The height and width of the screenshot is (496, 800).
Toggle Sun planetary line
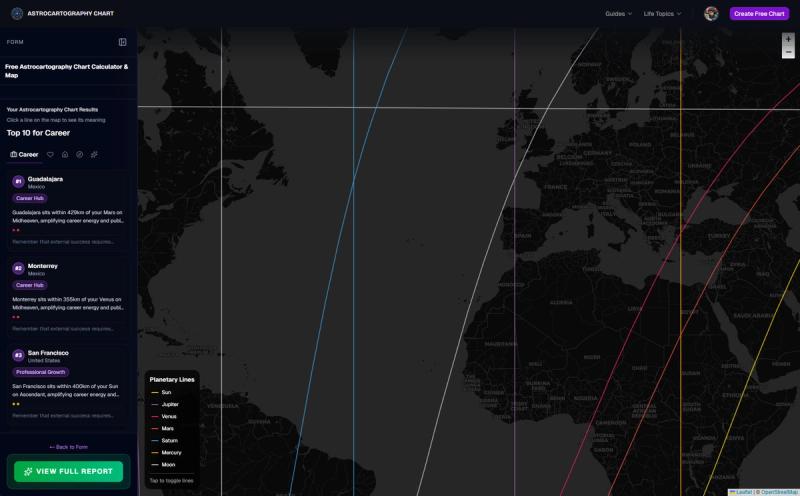coord(161,392)
